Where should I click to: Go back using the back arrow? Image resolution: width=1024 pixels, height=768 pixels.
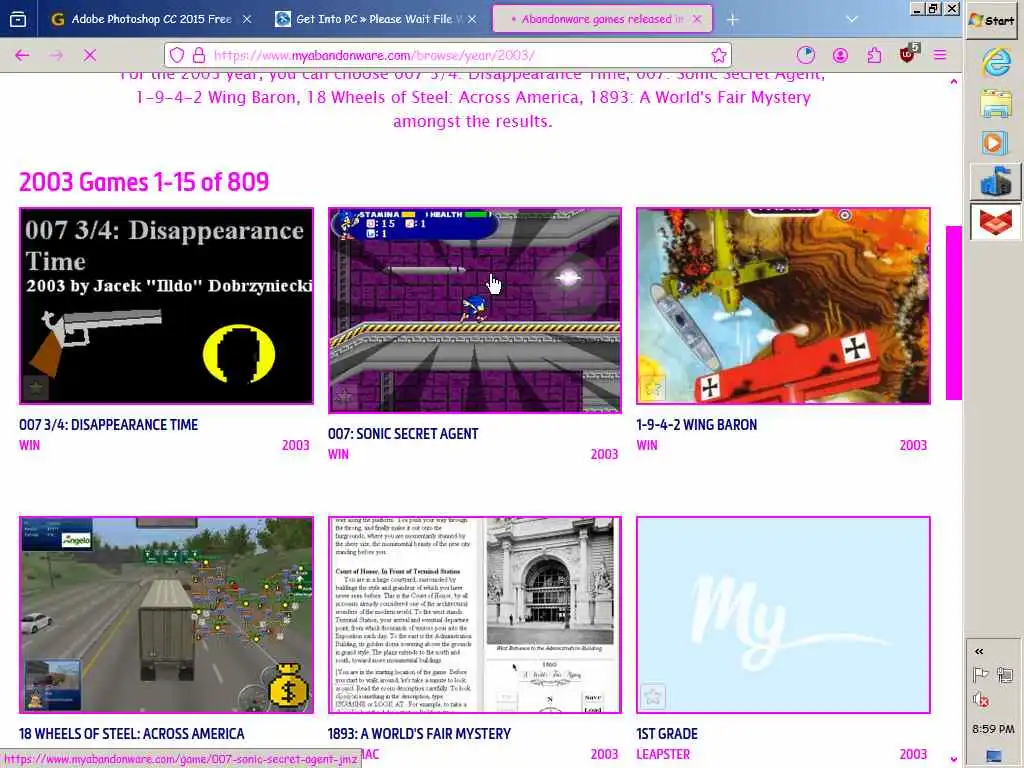point(22,56)
